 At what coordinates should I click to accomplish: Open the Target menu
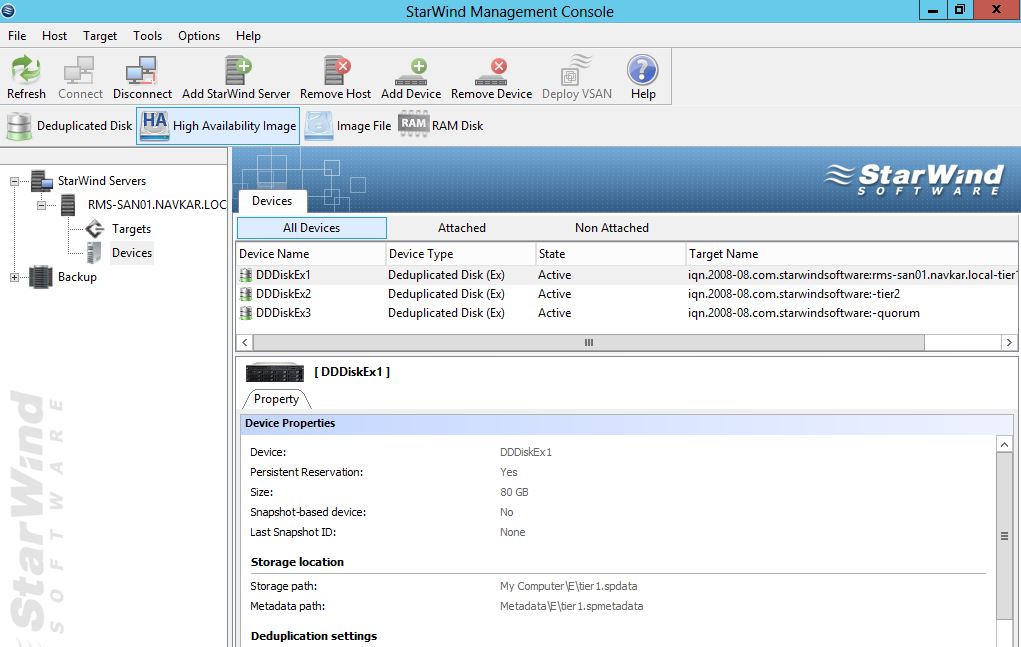point(100,36)
